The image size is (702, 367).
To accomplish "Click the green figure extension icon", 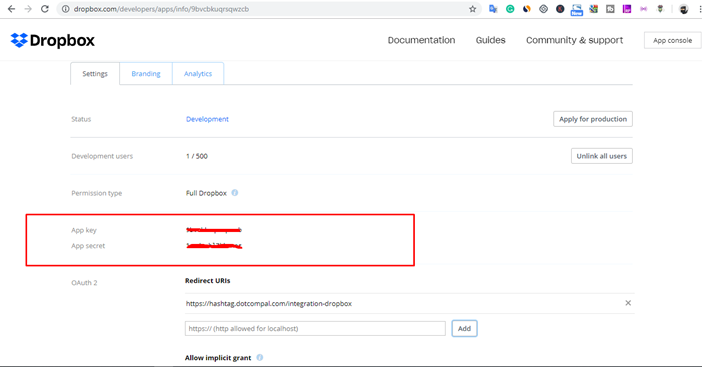I will 660,9.
